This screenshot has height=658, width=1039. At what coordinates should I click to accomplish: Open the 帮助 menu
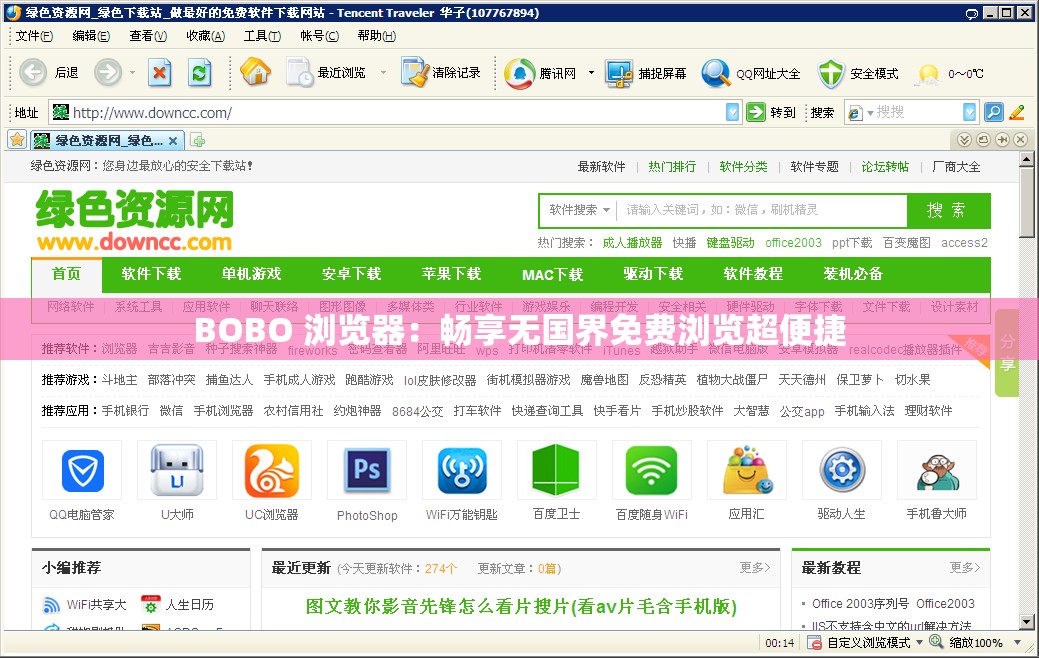pyautogui.click(x=375, y=35)
